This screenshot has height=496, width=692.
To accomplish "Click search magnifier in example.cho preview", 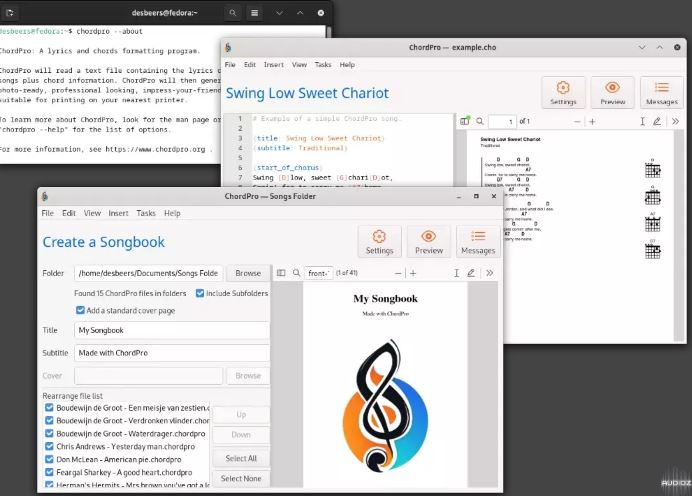I will pos(480,121).
